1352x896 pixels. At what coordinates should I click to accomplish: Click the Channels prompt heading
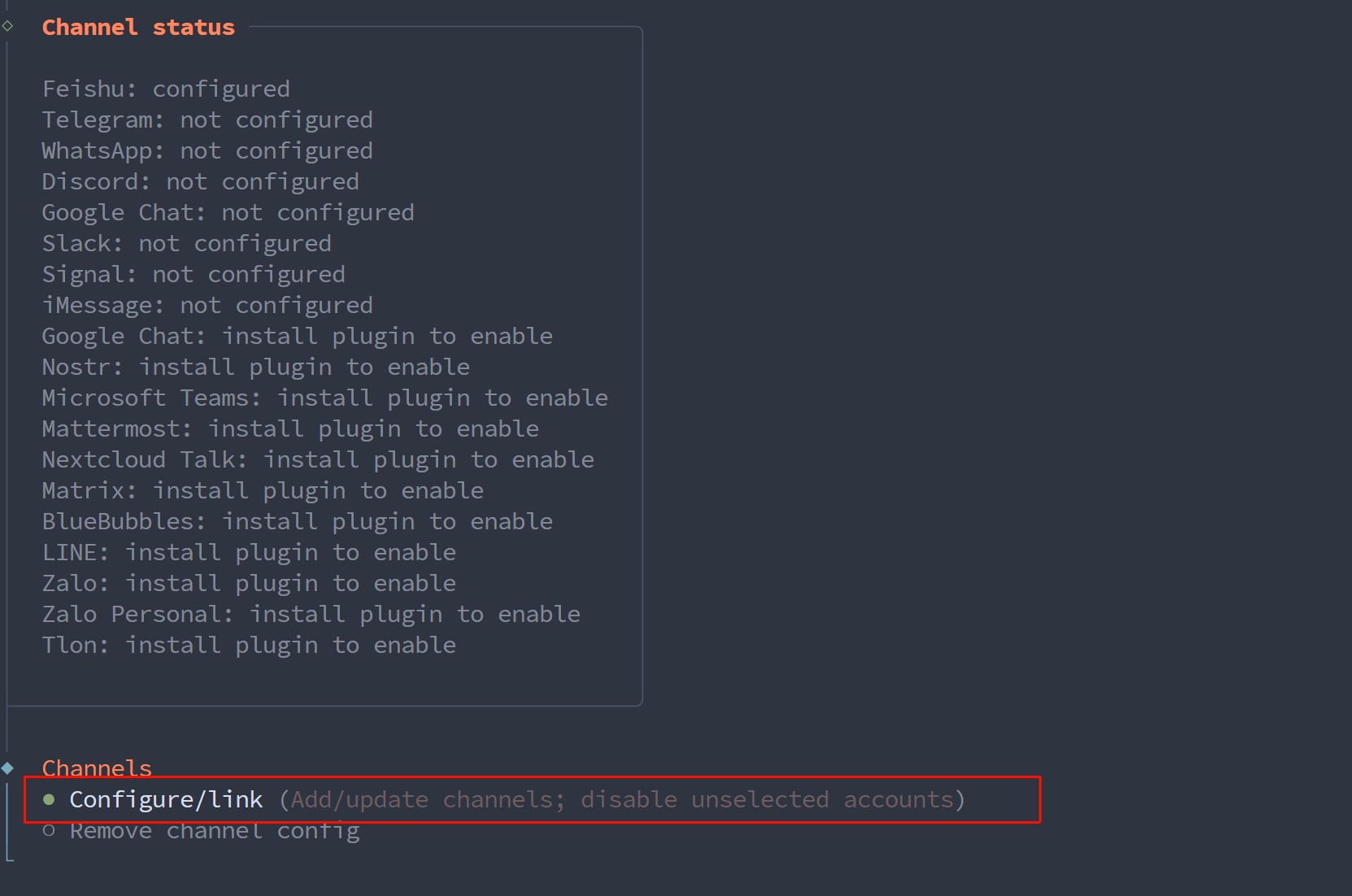pos(97,768)
